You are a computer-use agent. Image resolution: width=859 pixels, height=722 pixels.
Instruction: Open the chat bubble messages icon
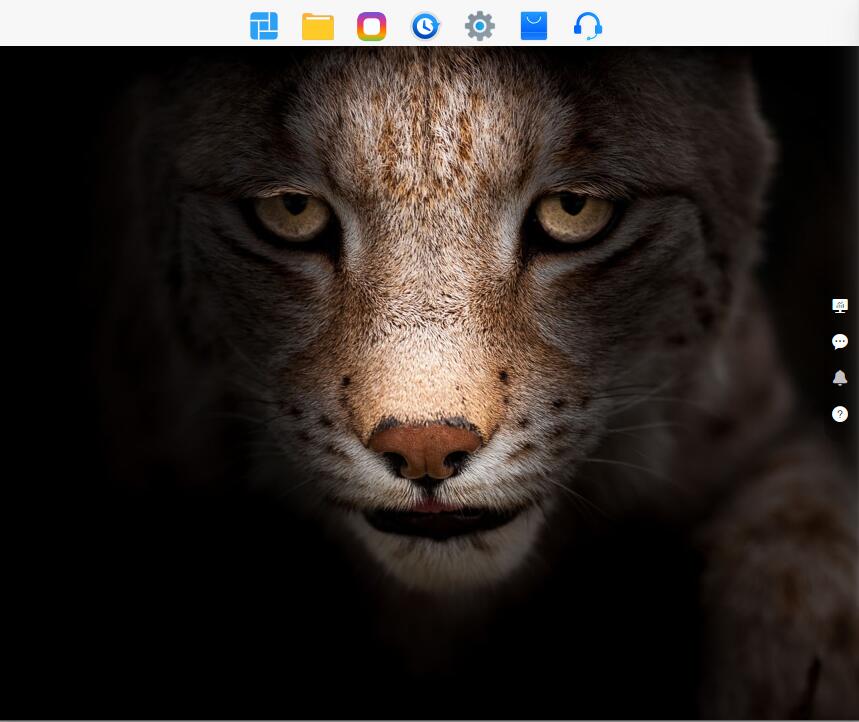click(840, 342)
